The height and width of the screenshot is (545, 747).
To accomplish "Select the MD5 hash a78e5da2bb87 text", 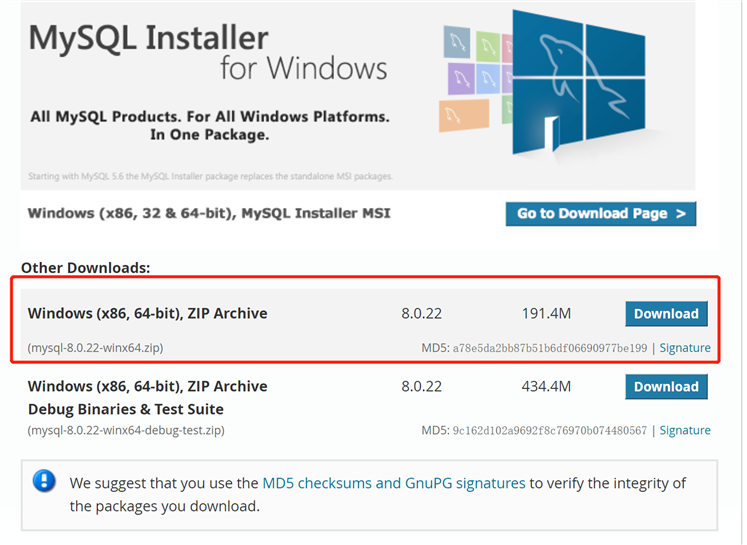I will (x=550, y=348).
